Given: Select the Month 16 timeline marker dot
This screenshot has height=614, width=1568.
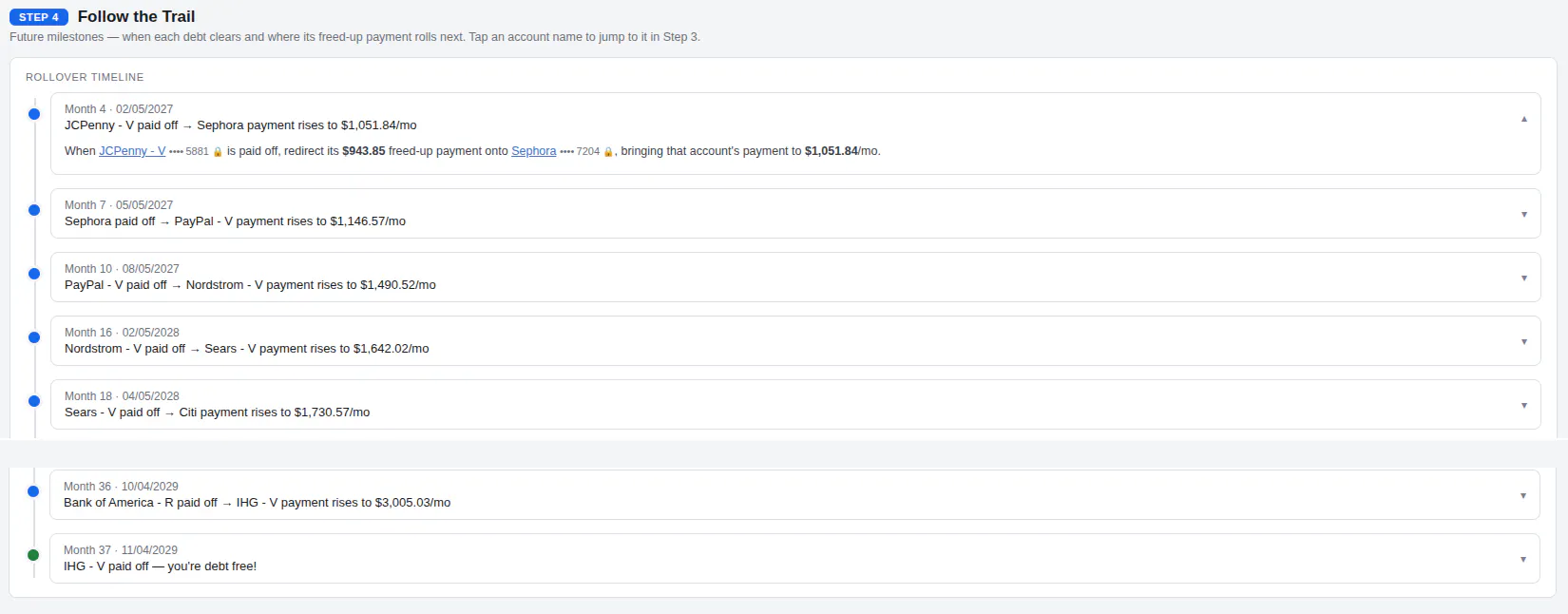Looking at the screenshot, I should coord(34,337).
